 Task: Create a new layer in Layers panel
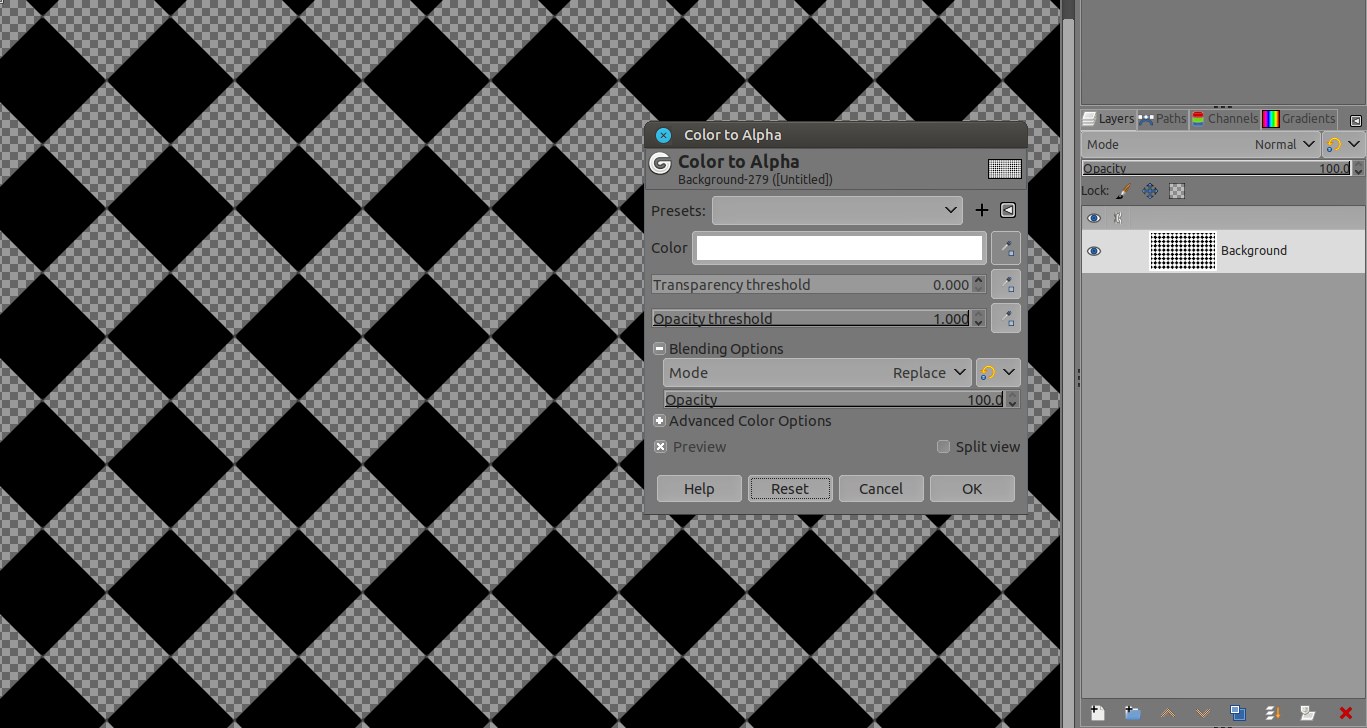click(x=1097, y=713)
